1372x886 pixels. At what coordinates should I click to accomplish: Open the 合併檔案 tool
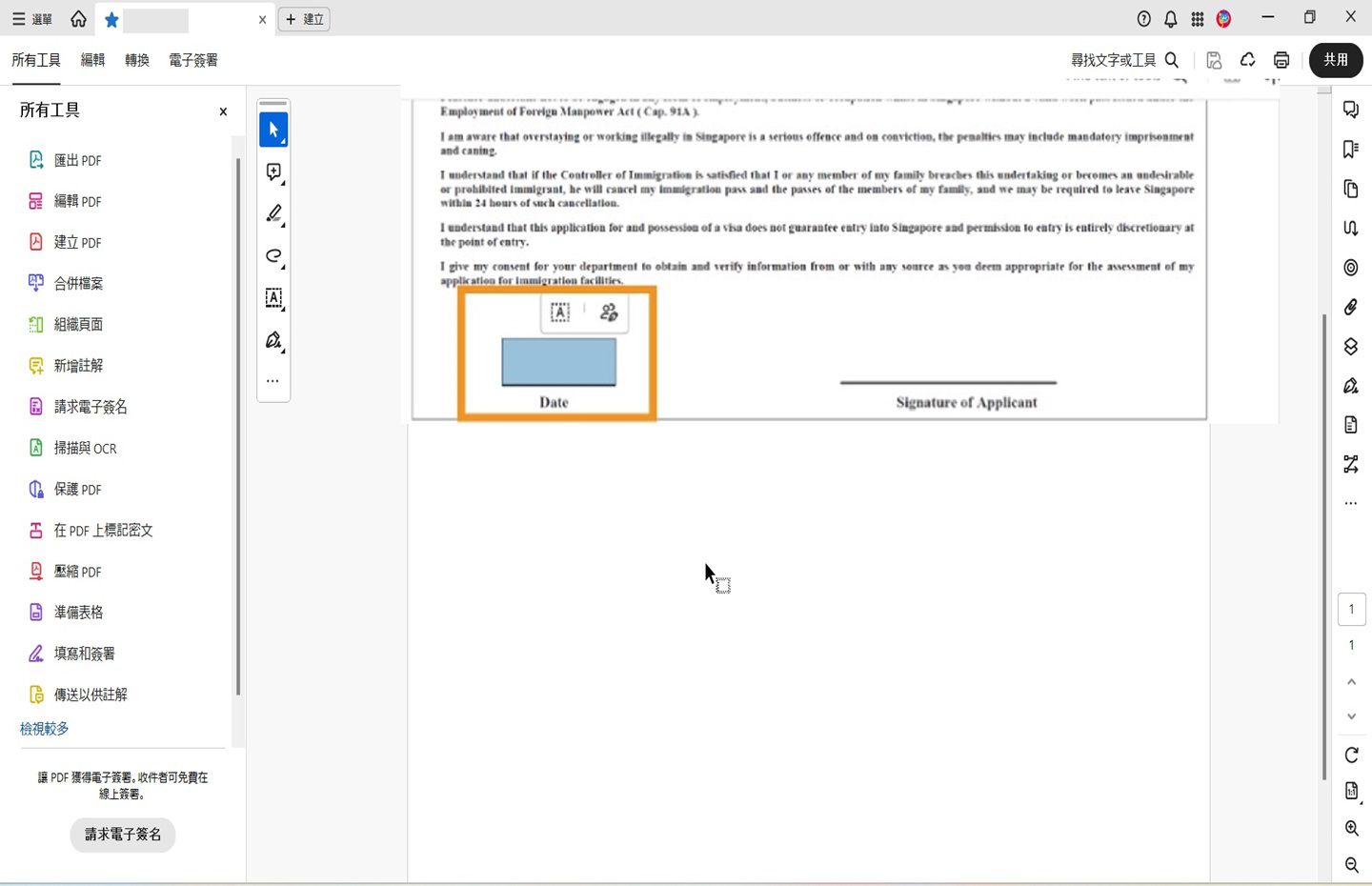66,283
